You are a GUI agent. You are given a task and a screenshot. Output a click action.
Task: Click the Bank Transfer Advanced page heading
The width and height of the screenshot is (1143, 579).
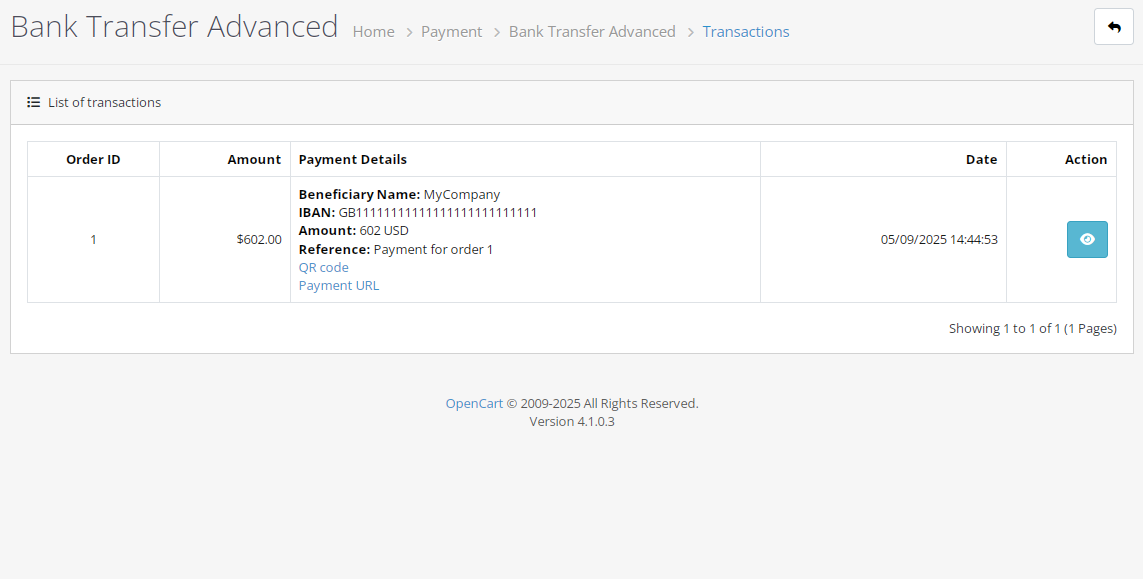[x=174, y=27]
